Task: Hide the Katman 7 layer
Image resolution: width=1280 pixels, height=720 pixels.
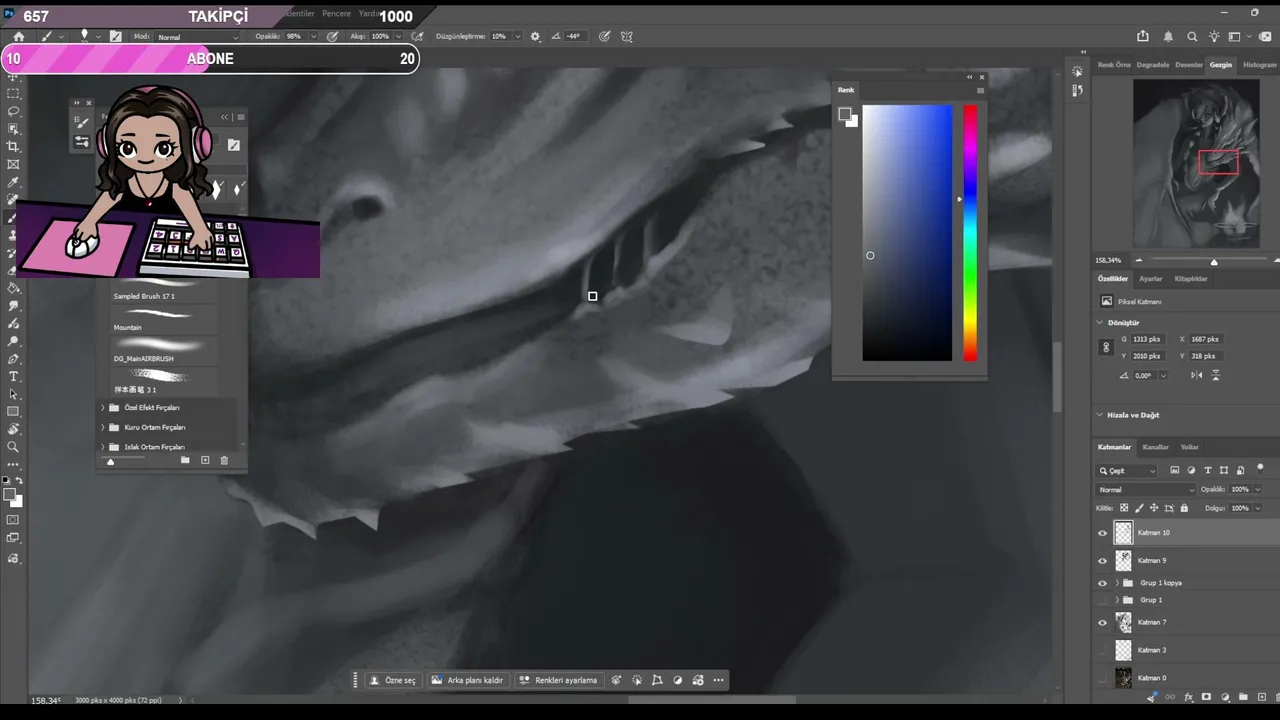Action: pyautogui.click(x=1103, y=622)
